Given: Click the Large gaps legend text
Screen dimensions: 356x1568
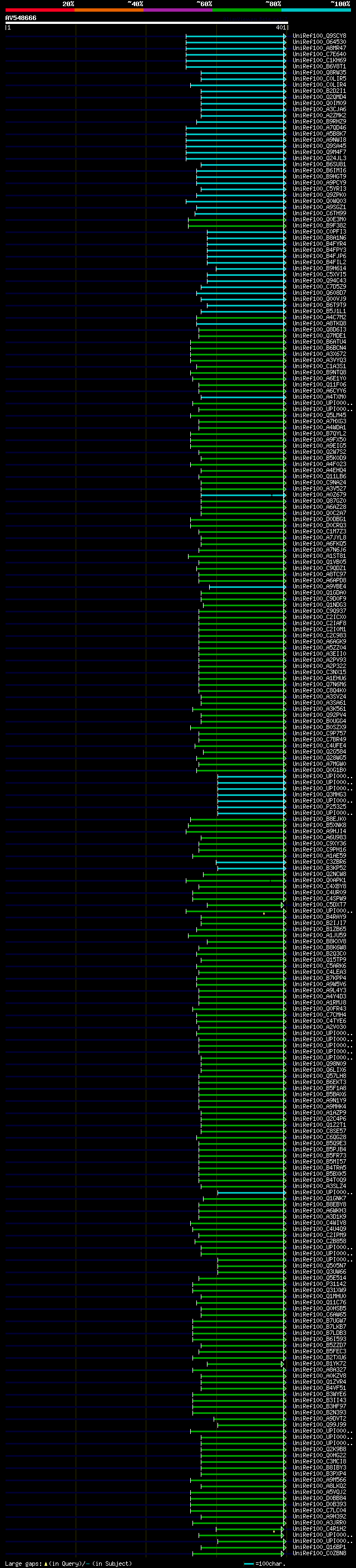Looking at the screenshot, I should click(68, 1563).
